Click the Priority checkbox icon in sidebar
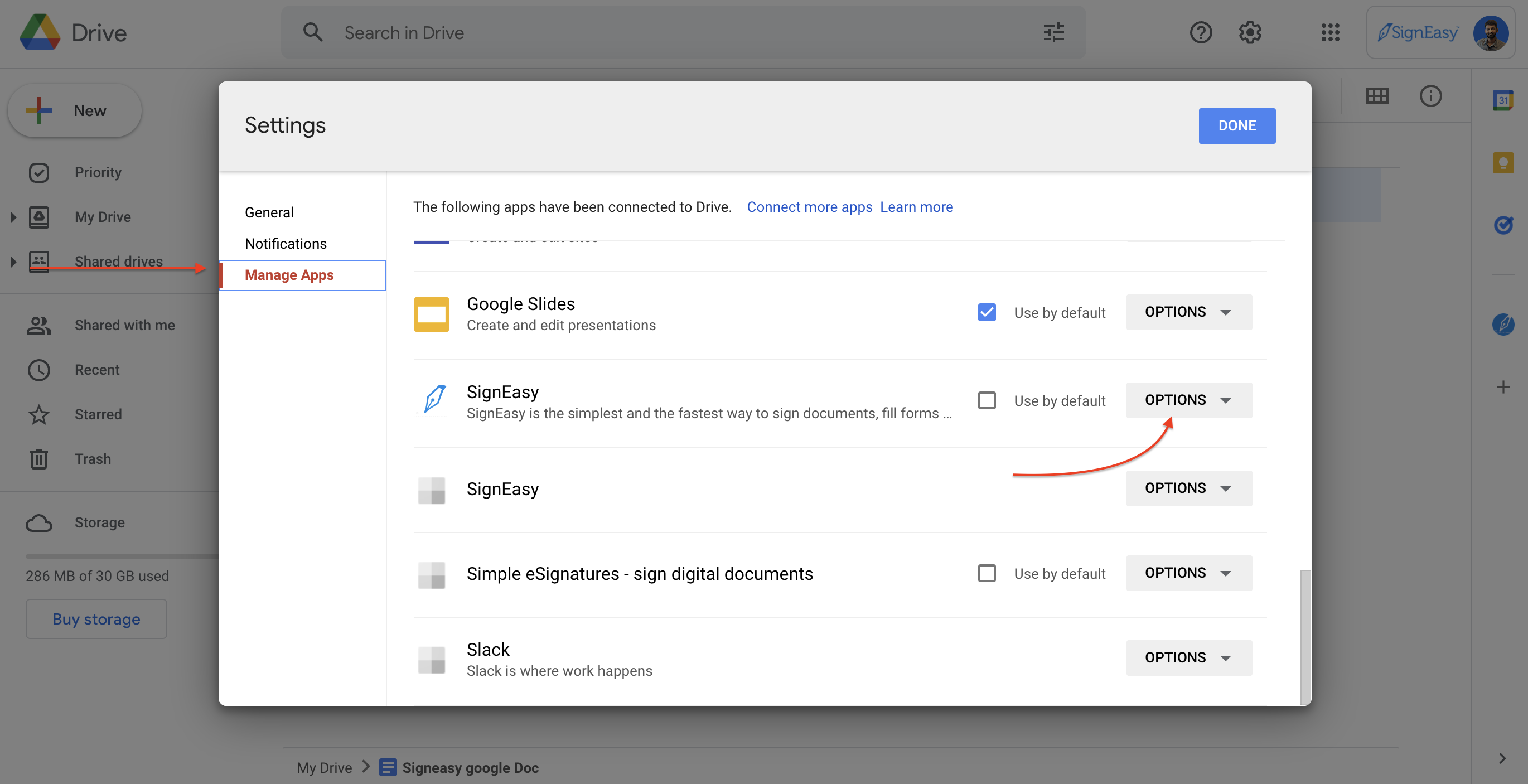 (39, 172)
